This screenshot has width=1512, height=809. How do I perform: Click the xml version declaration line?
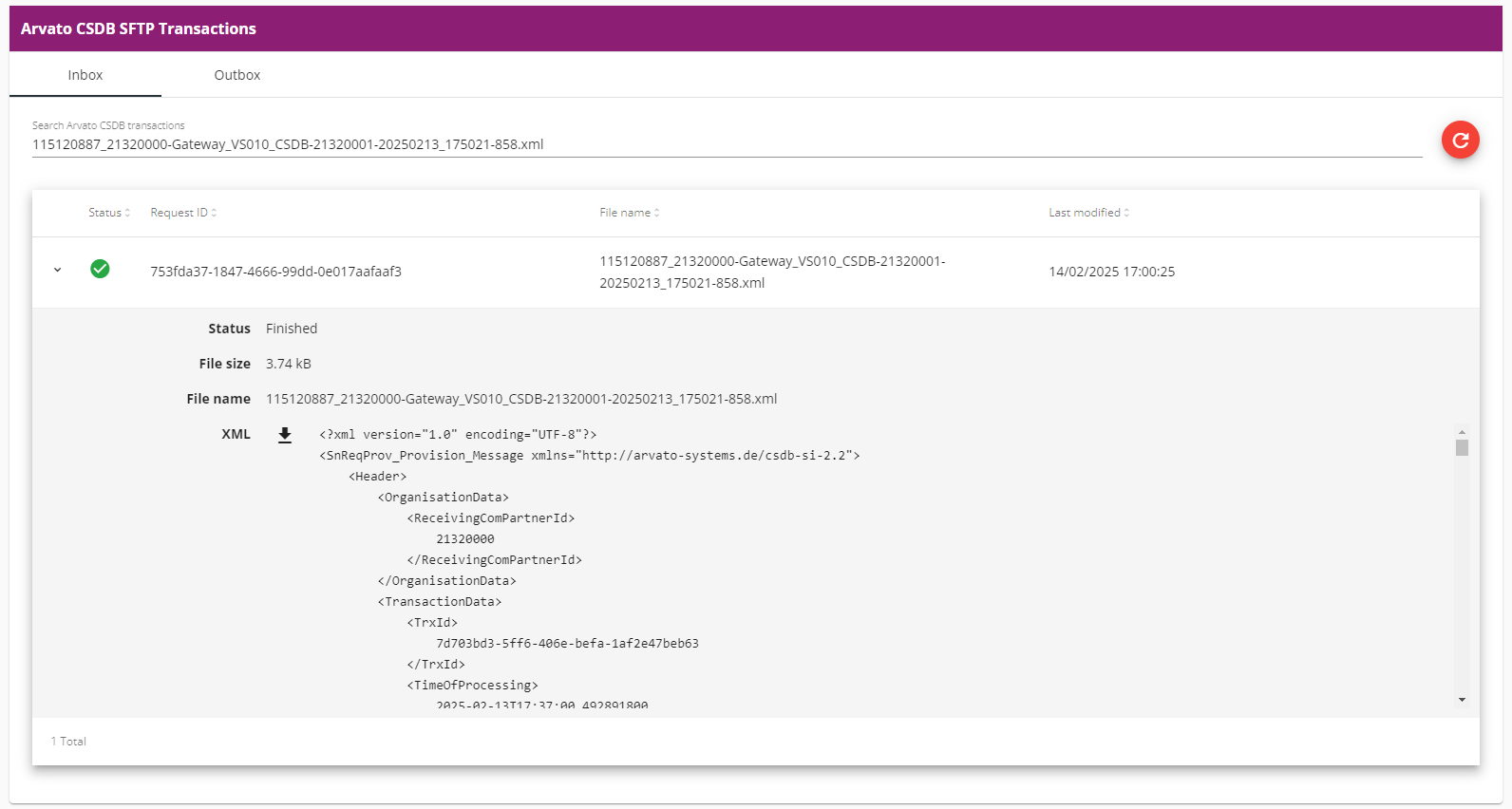pyautogui.click(x=458, y=435)
